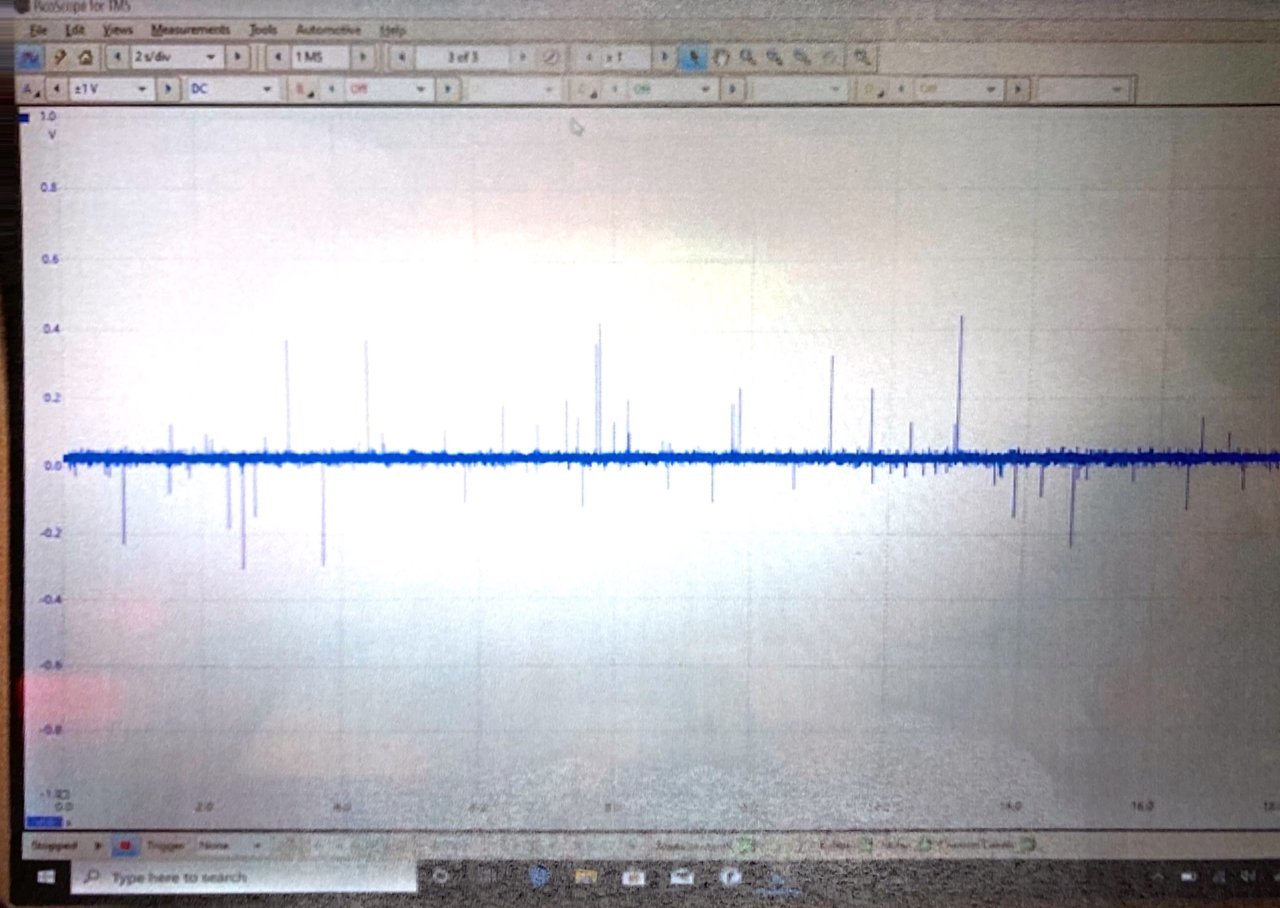Click the Channel A axis marker

25,118
